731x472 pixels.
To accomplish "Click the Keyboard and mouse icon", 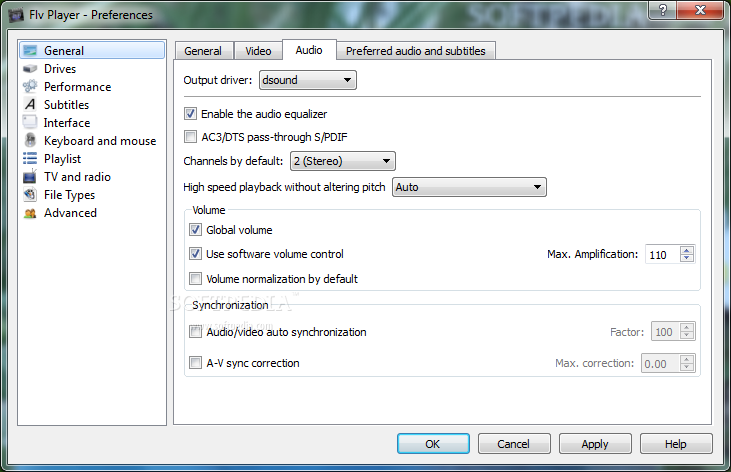I will coord(30,140).
